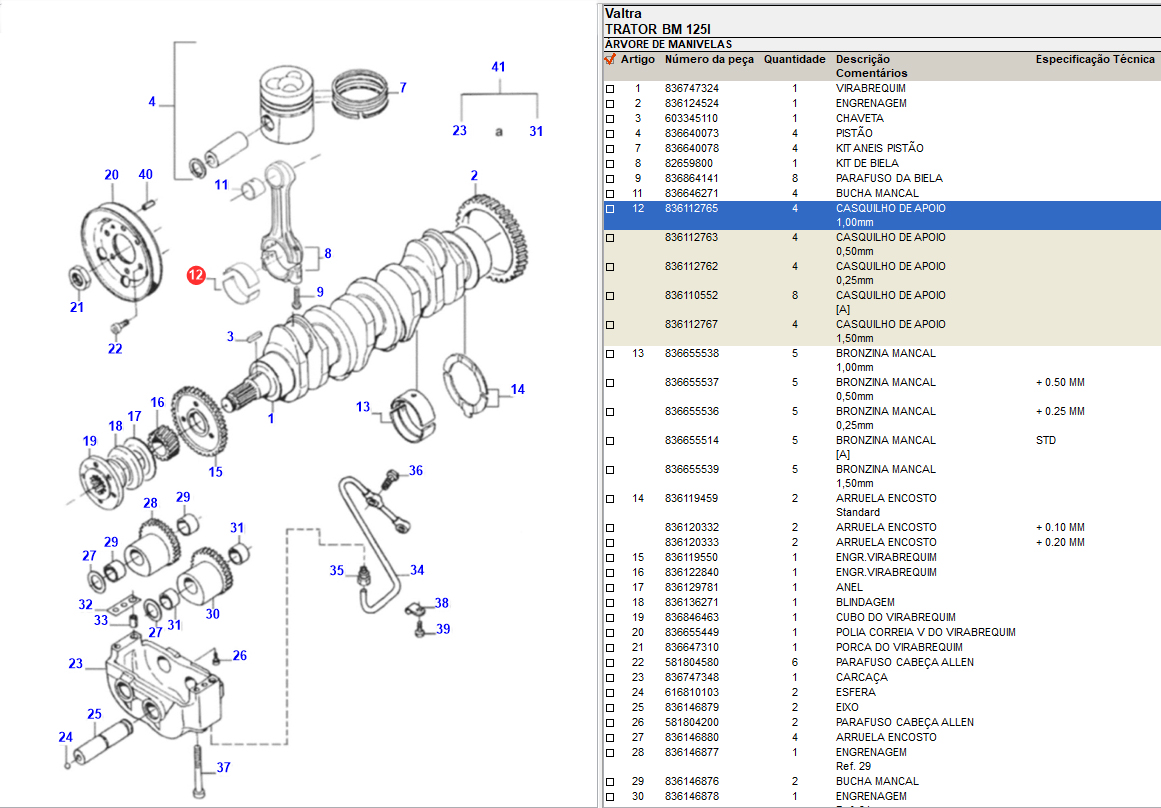Click the red checkmark icon in table header
The width and height of the screenshot is (1161, 808).
(609, 59)
